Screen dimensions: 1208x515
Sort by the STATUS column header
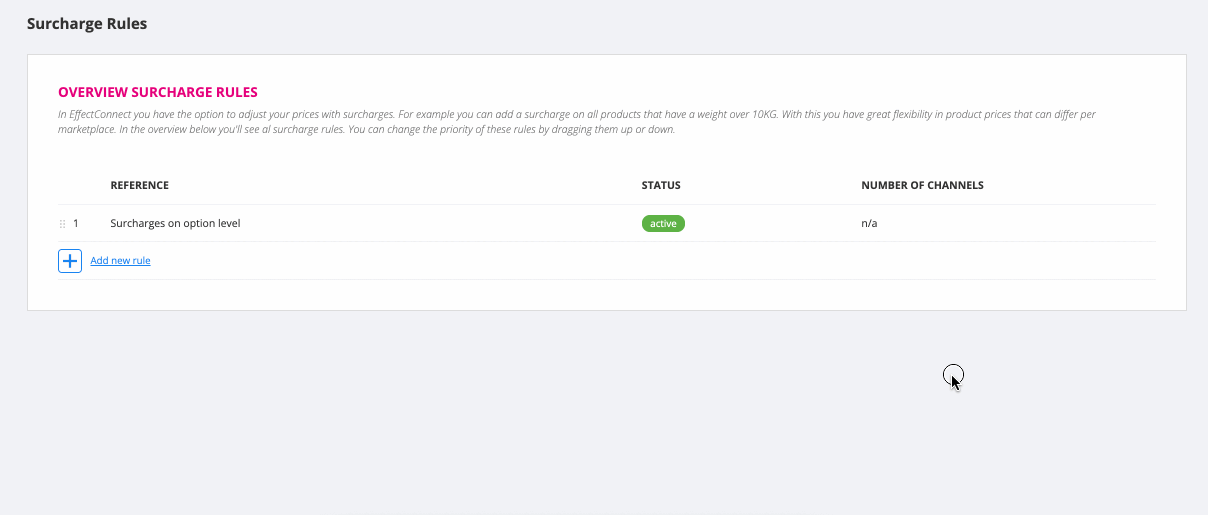(x=661, y=186)
